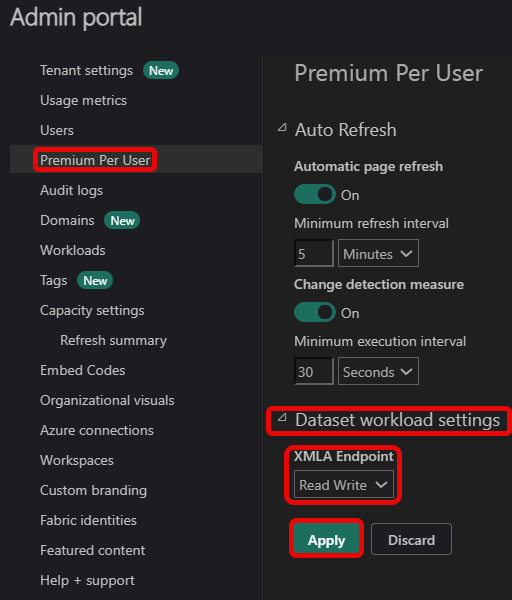Open Usage metrics page

[x=83, y=101]
